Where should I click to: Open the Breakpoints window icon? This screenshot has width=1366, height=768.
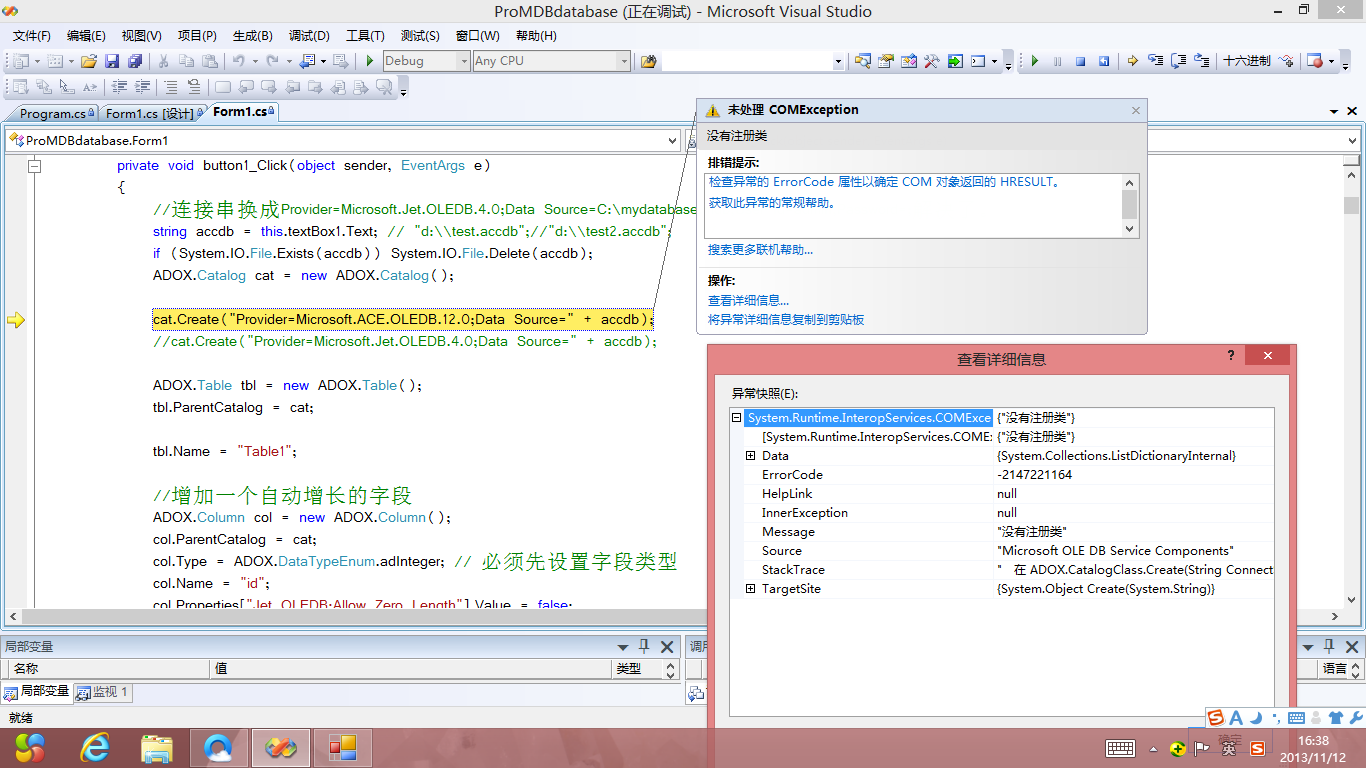(x=1316, y=61)
